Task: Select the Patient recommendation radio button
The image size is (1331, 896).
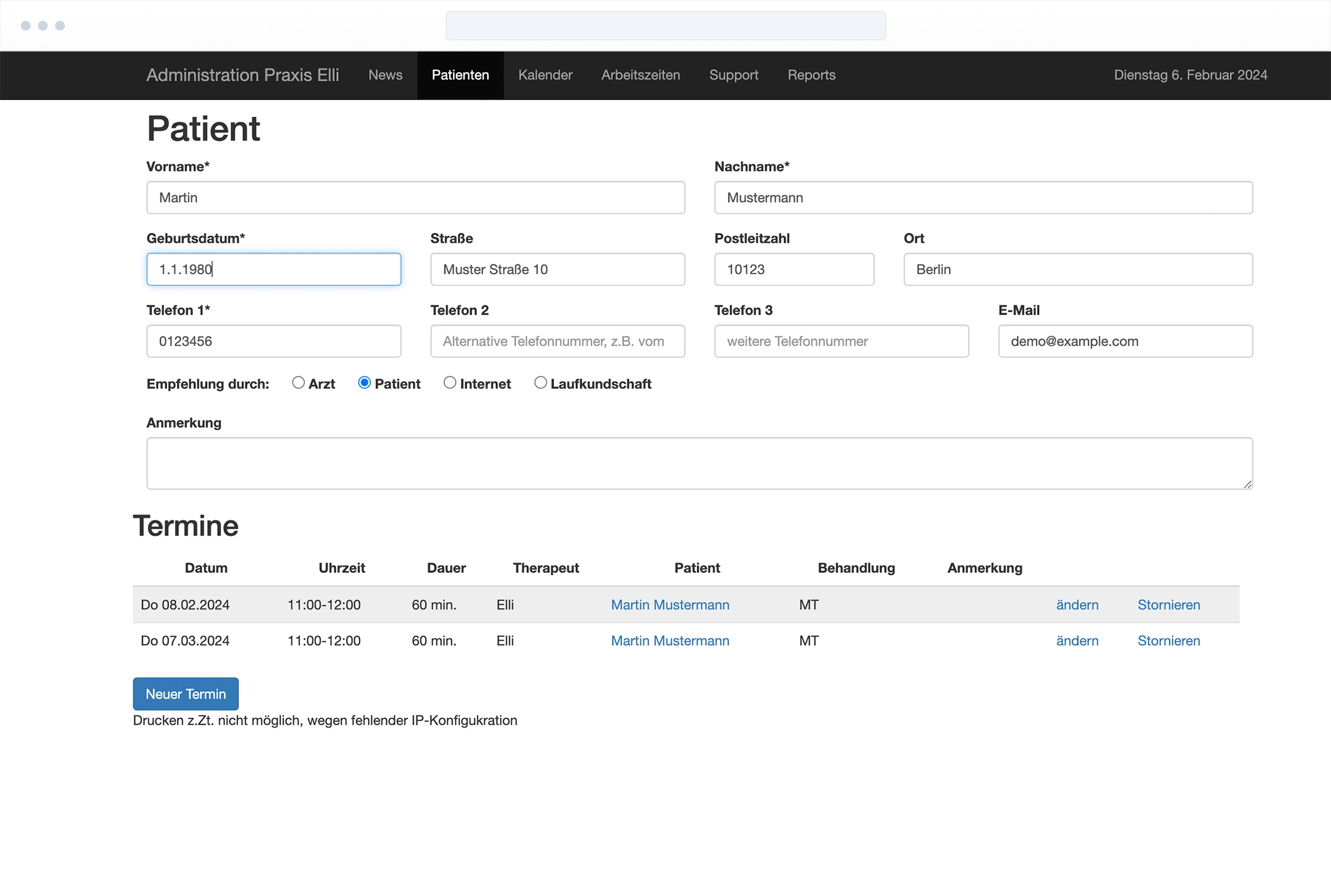Action: tap(364, 383)
